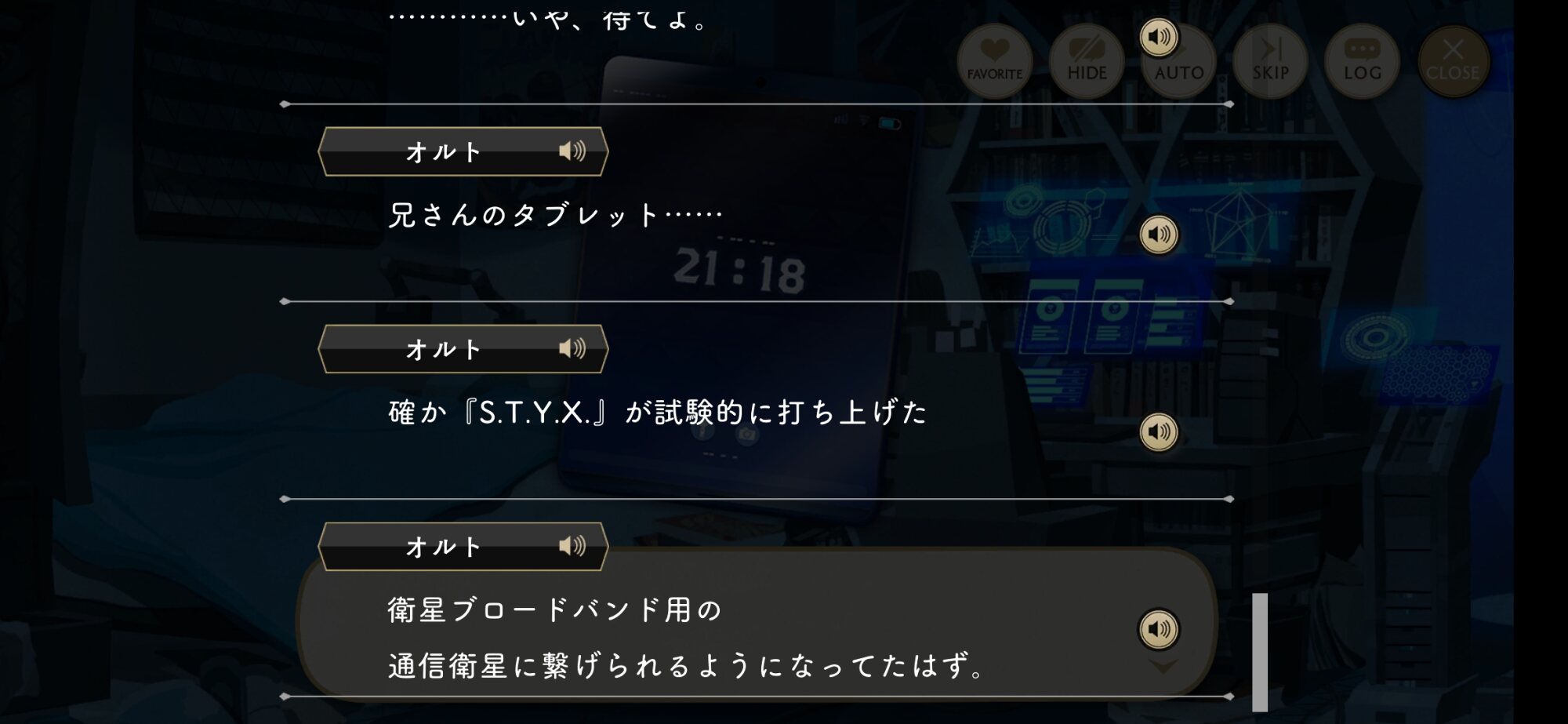Click the third オルト name label
The image size is (1568, 724).
pos(443,547)
